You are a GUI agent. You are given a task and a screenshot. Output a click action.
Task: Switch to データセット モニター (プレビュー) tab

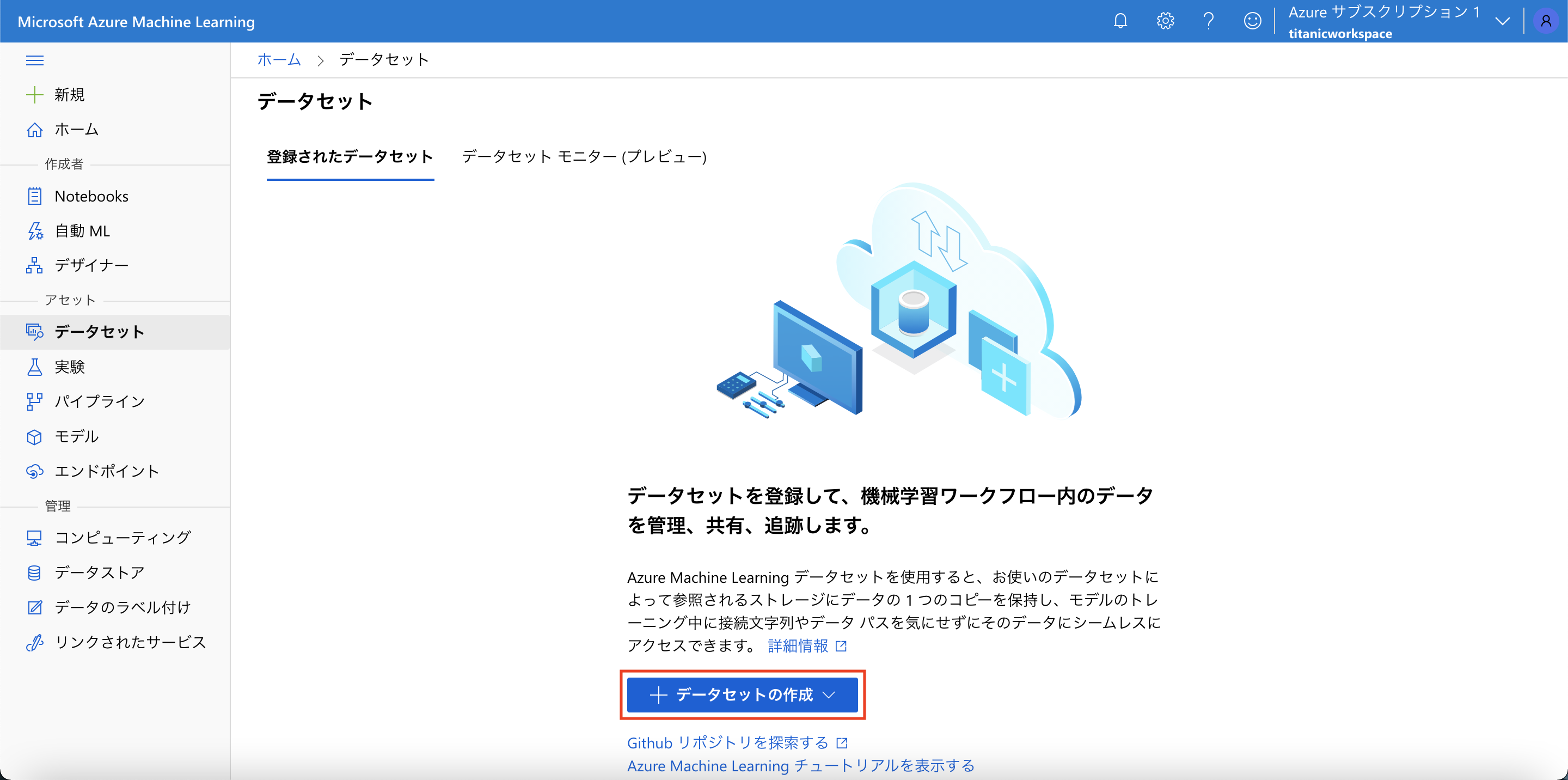[583, 156]
